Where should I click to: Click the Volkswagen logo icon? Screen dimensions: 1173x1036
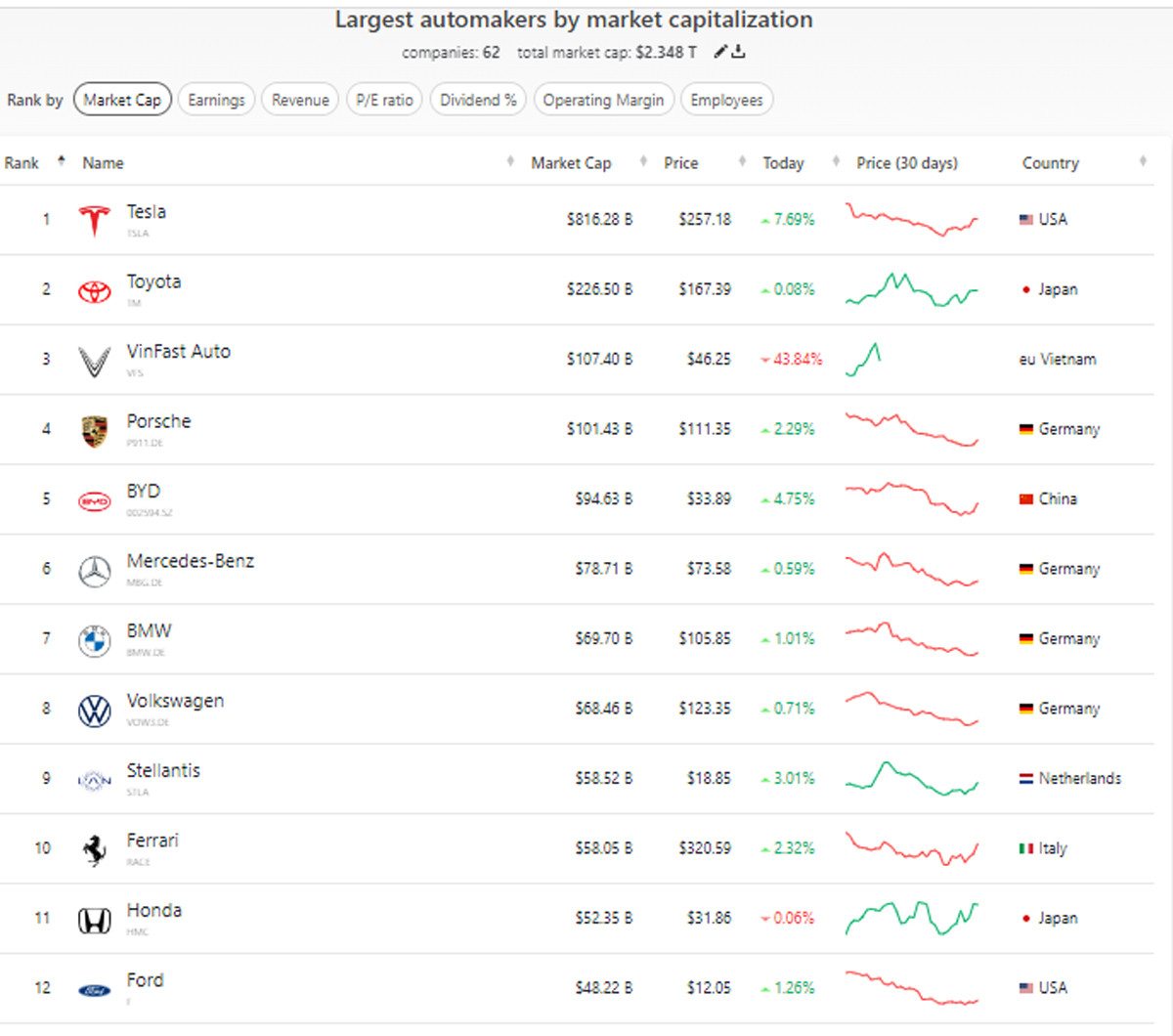click(x=95, y=711)
